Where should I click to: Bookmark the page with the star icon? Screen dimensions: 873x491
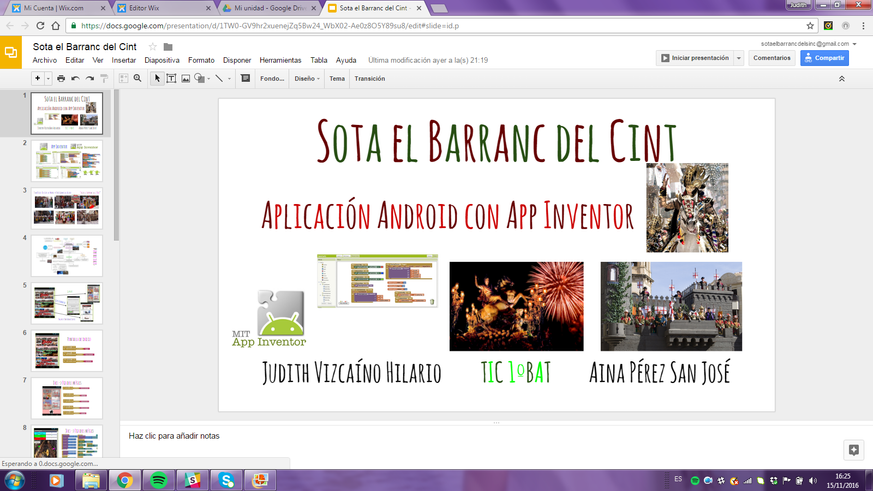point(810,26)
